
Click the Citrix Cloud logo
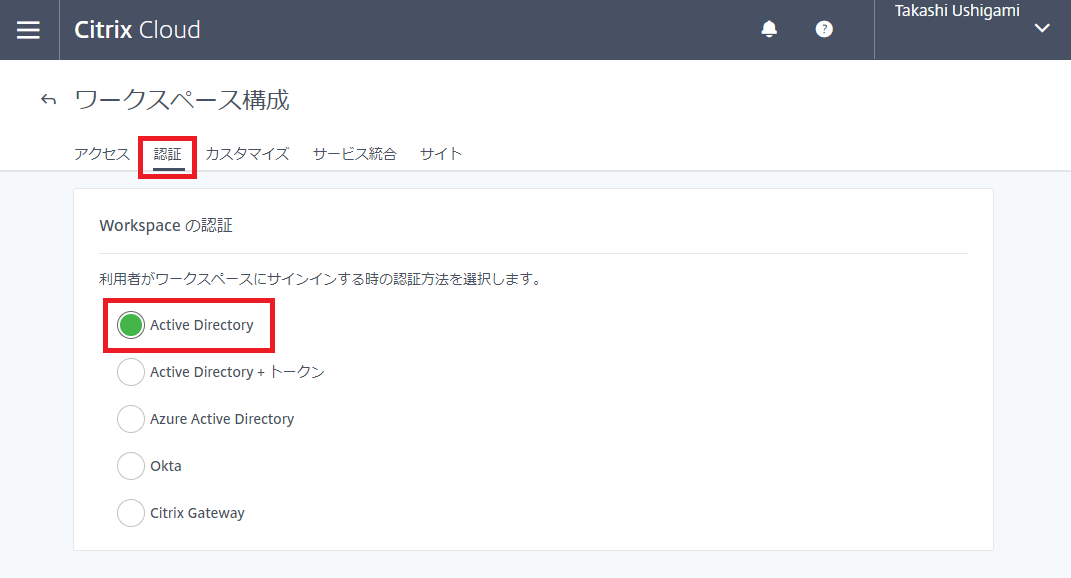pos(137,29)
